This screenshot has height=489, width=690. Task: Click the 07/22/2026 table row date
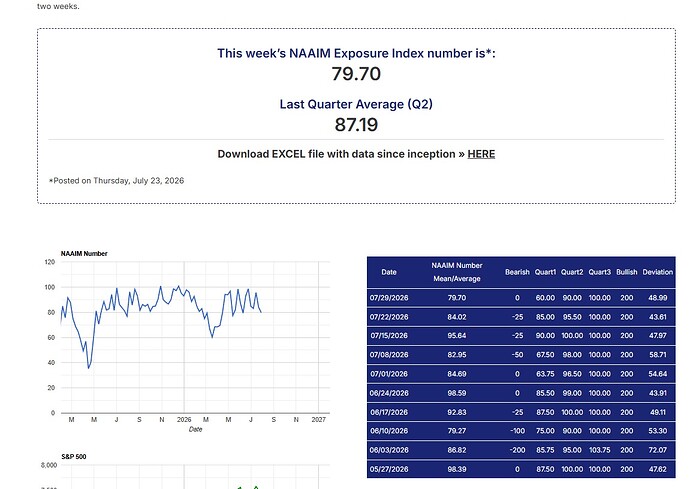(x=389, y=317)
